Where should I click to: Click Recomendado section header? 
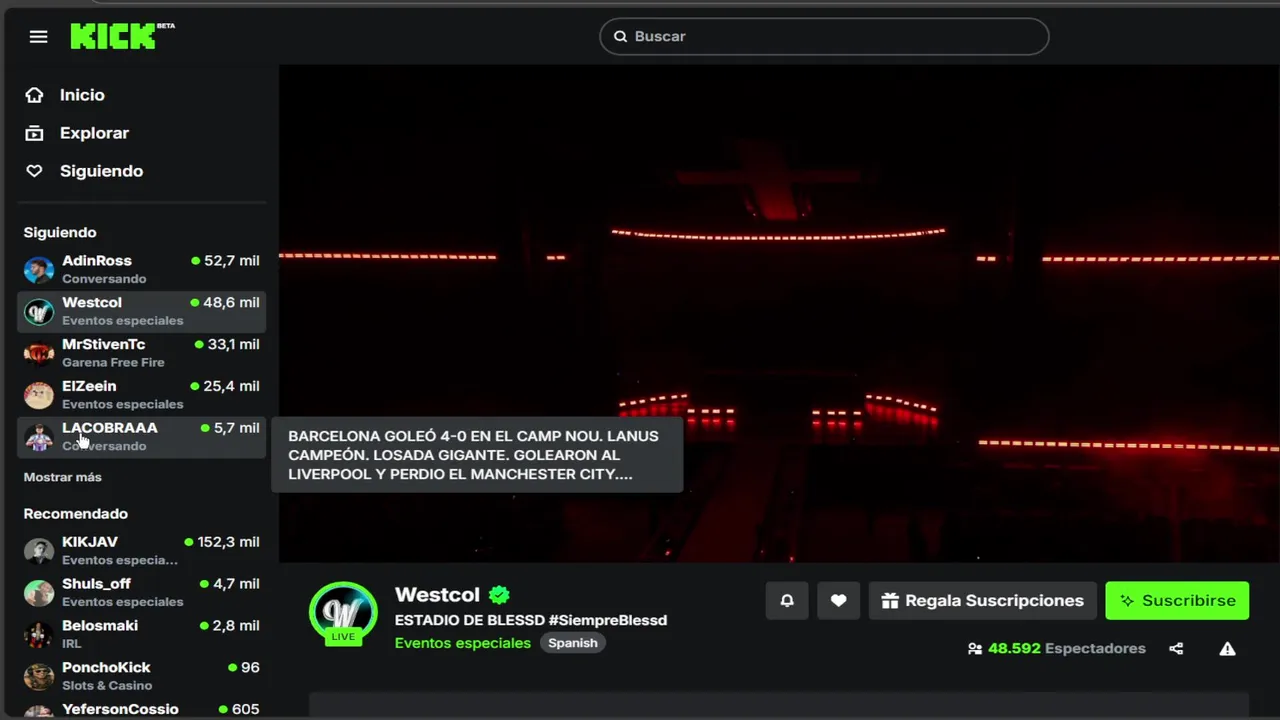coord(76,514)
